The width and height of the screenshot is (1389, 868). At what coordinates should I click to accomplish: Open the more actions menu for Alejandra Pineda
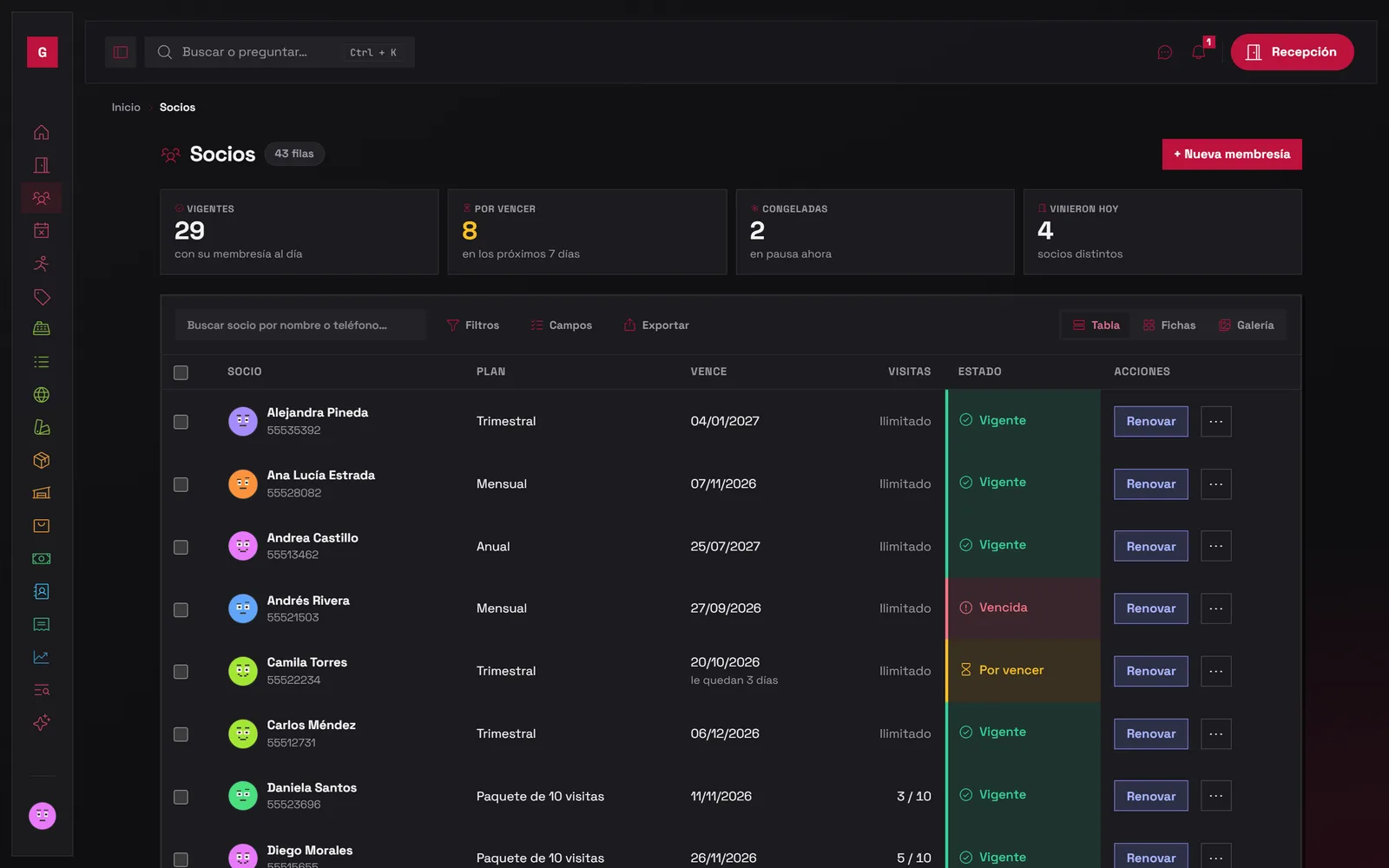(x=1215, y=422)
